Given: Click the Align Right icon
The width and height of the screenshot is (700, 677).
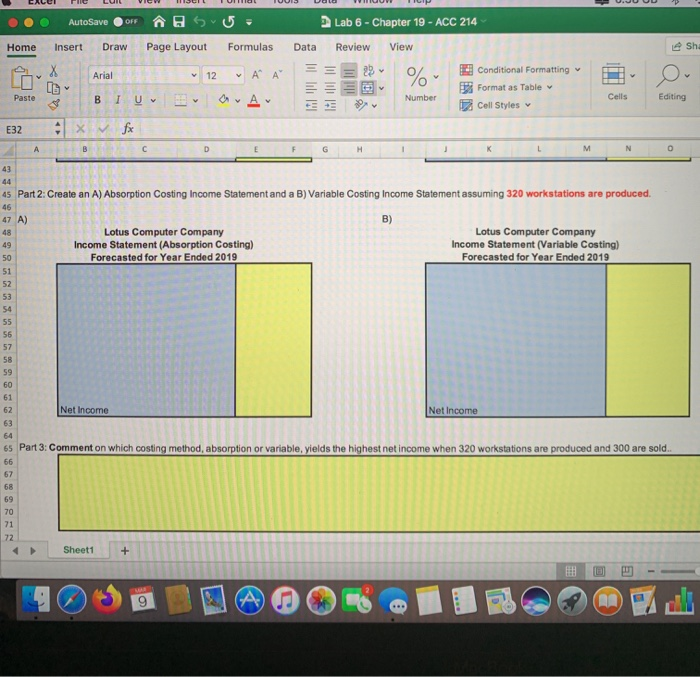Looking at the screenshot, I should (x=349, y=88).
